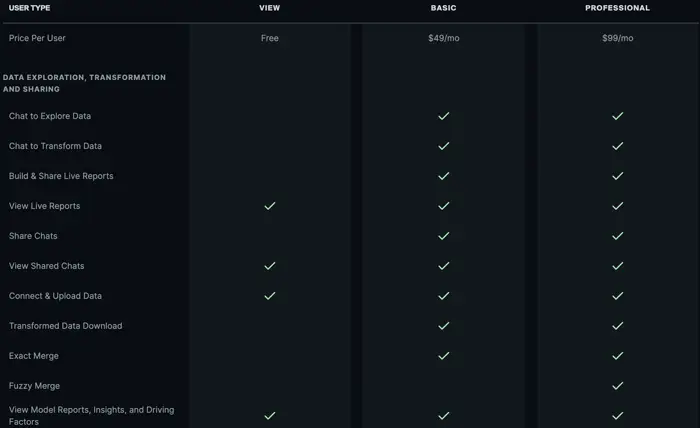Click Basic checkmark for Build & Share Live Reports
The width and height of the screenshot is (700, 428).
coord(443,176)
